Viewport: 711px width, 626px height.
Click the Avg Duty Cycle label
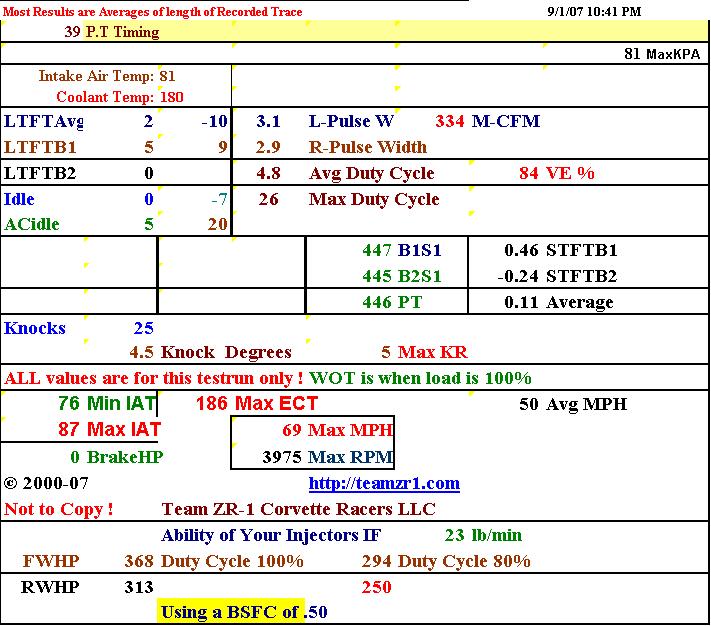tap(371, 173)
